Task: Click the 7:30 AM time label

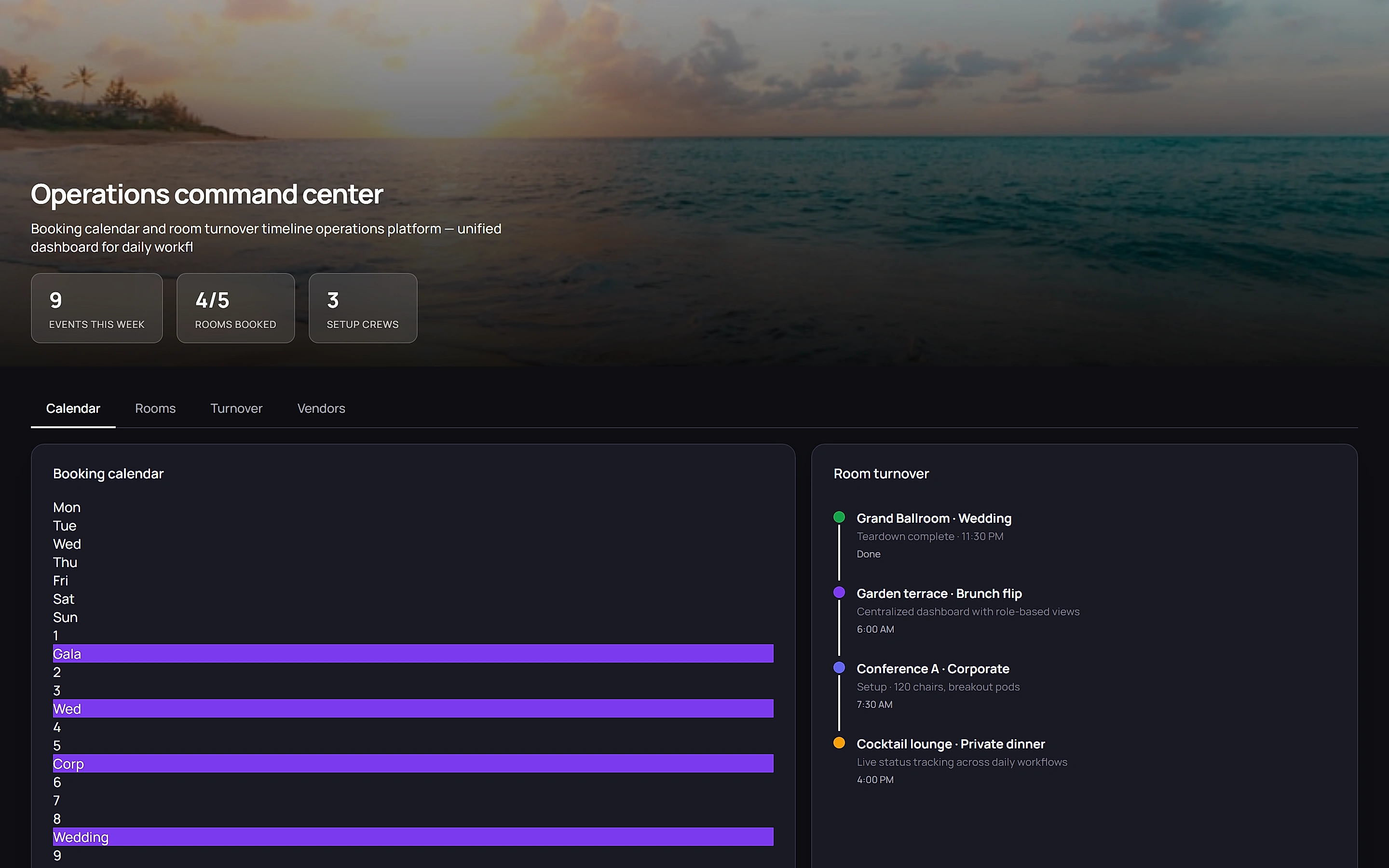Action: click(874, 705)
